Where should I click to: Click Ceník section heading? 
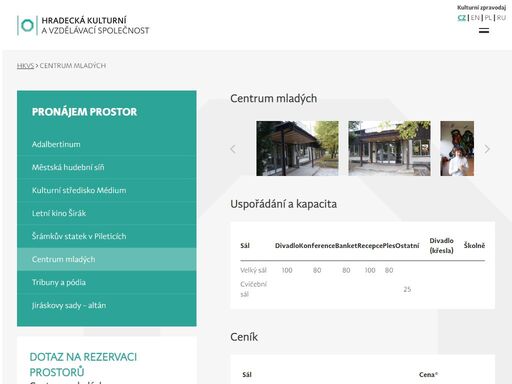244,337
